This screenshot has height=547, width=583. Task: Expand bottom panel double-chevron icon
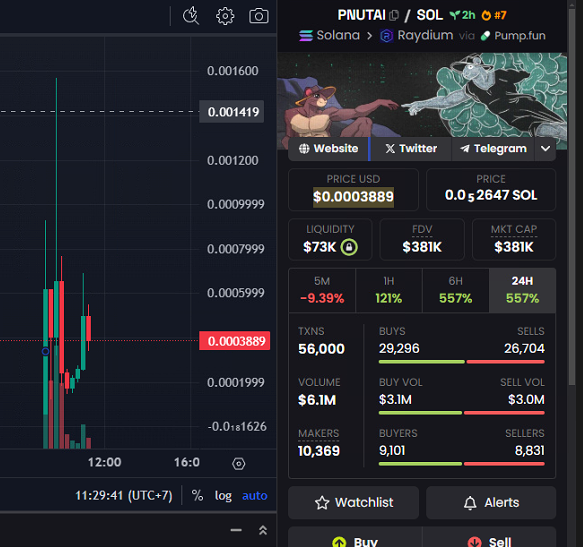(263, 530)
